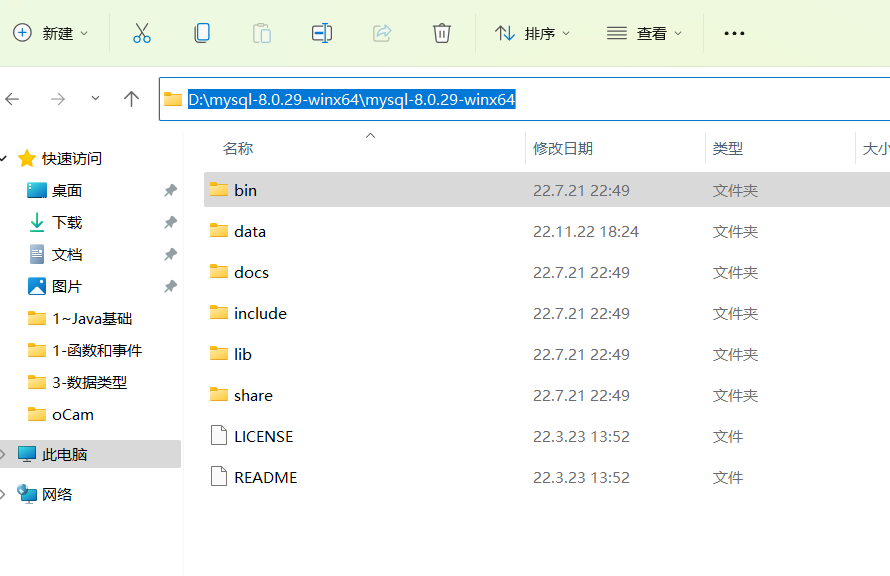Click the pin icon beside 下载
Image resolution: width=890 pixels, height=576 pixels.
click(170, 222)
